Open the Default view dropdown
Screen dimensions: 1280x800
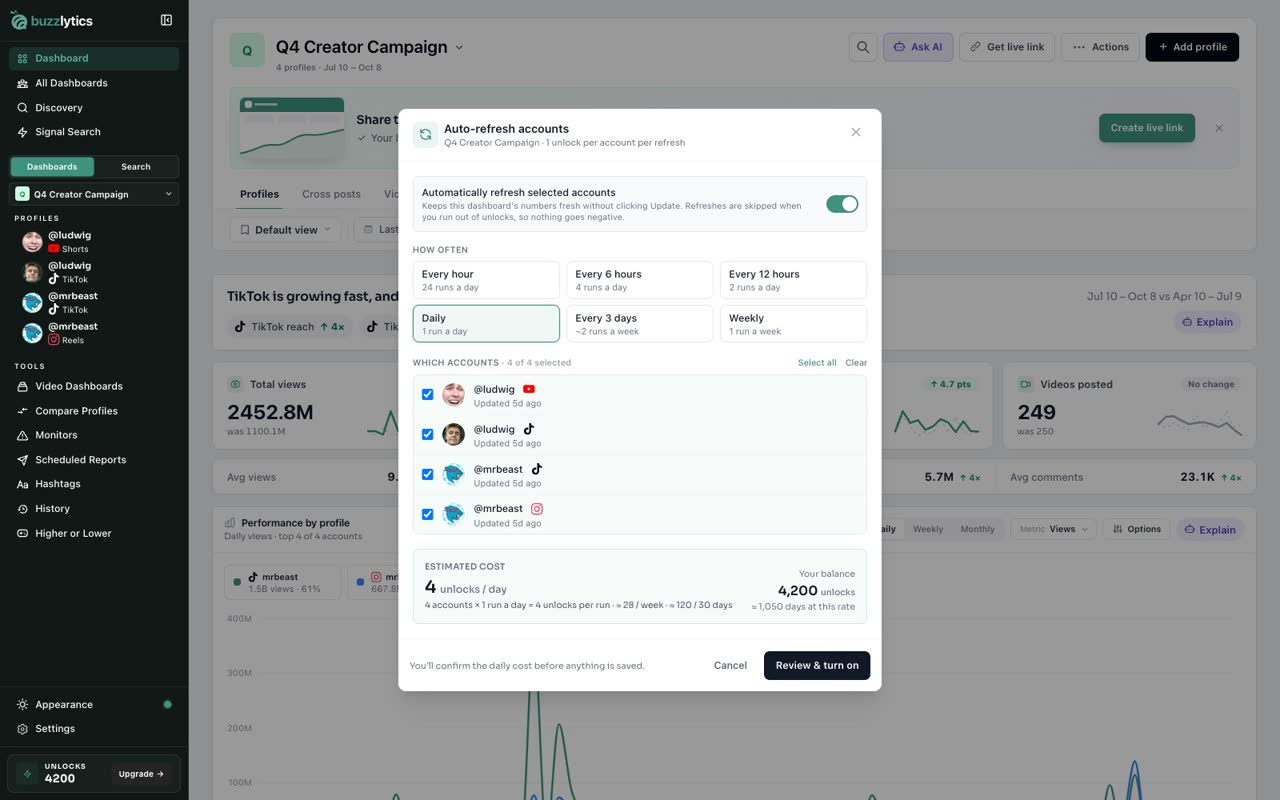tap(285, 230)
